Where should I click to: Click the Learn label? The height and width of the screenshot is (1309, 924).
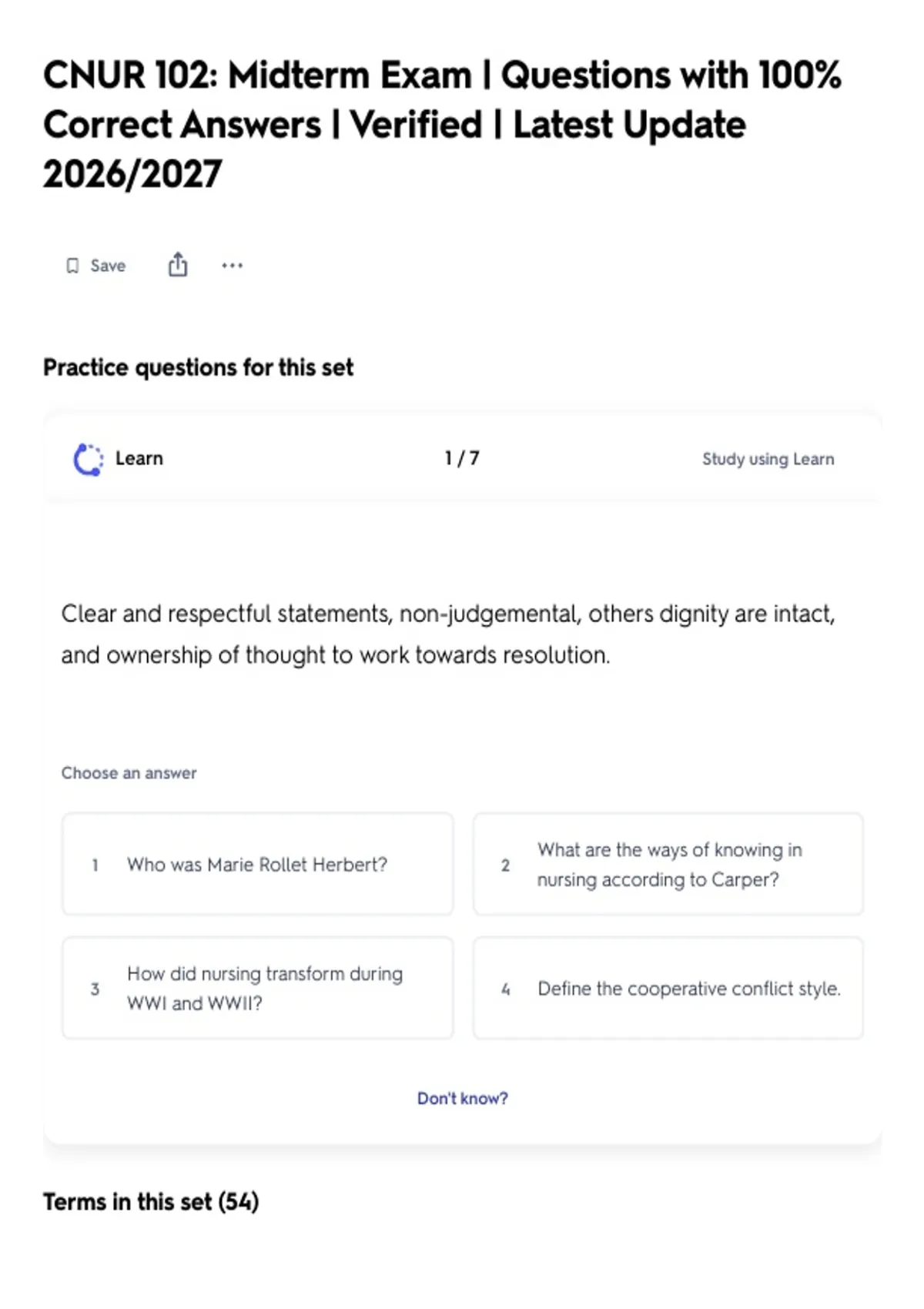tap(139, 458)
